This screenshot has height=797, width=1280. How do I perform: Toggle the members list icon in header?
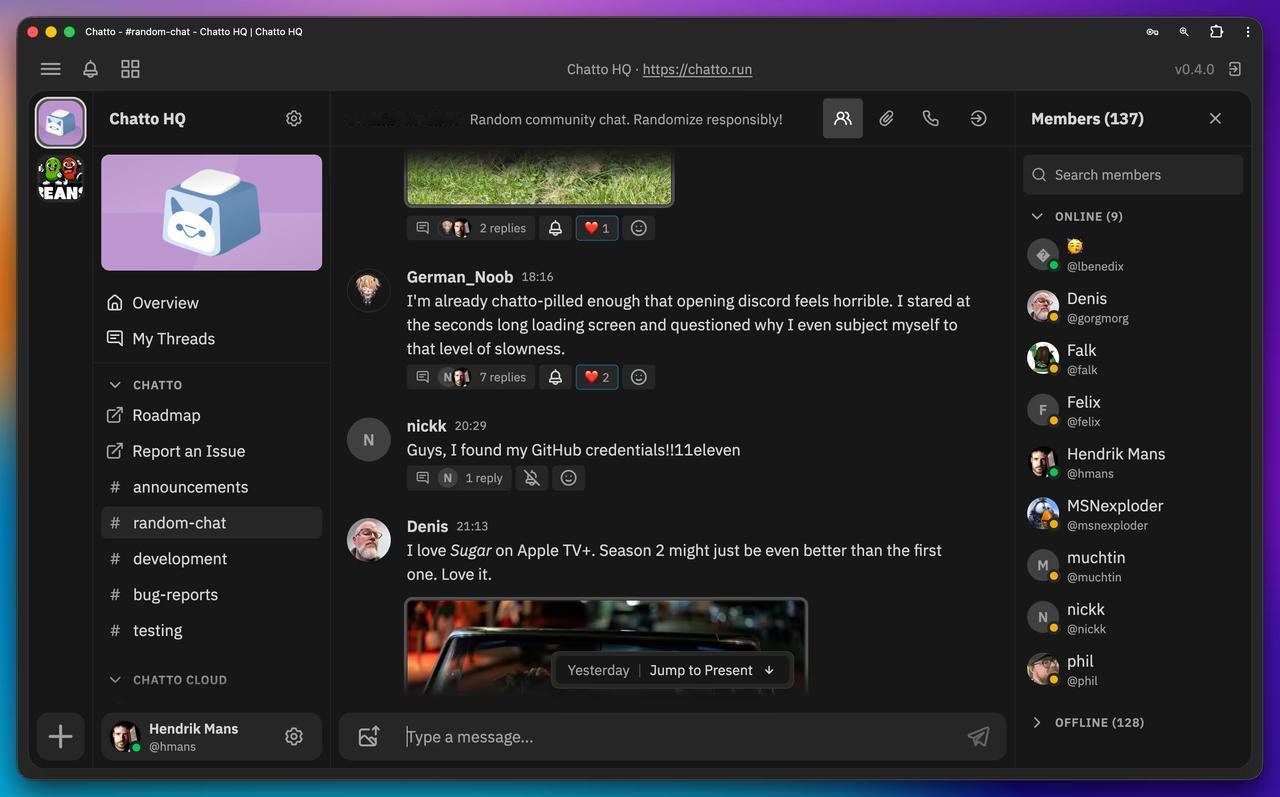843,118
